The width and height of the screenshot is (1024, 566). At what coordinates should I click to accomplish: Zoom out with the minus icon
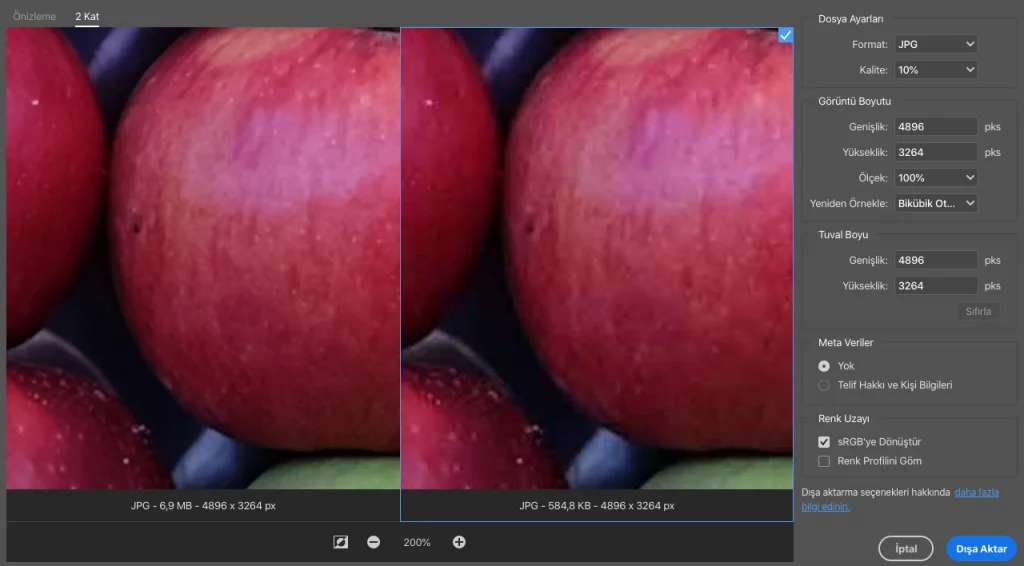point(374,542)
